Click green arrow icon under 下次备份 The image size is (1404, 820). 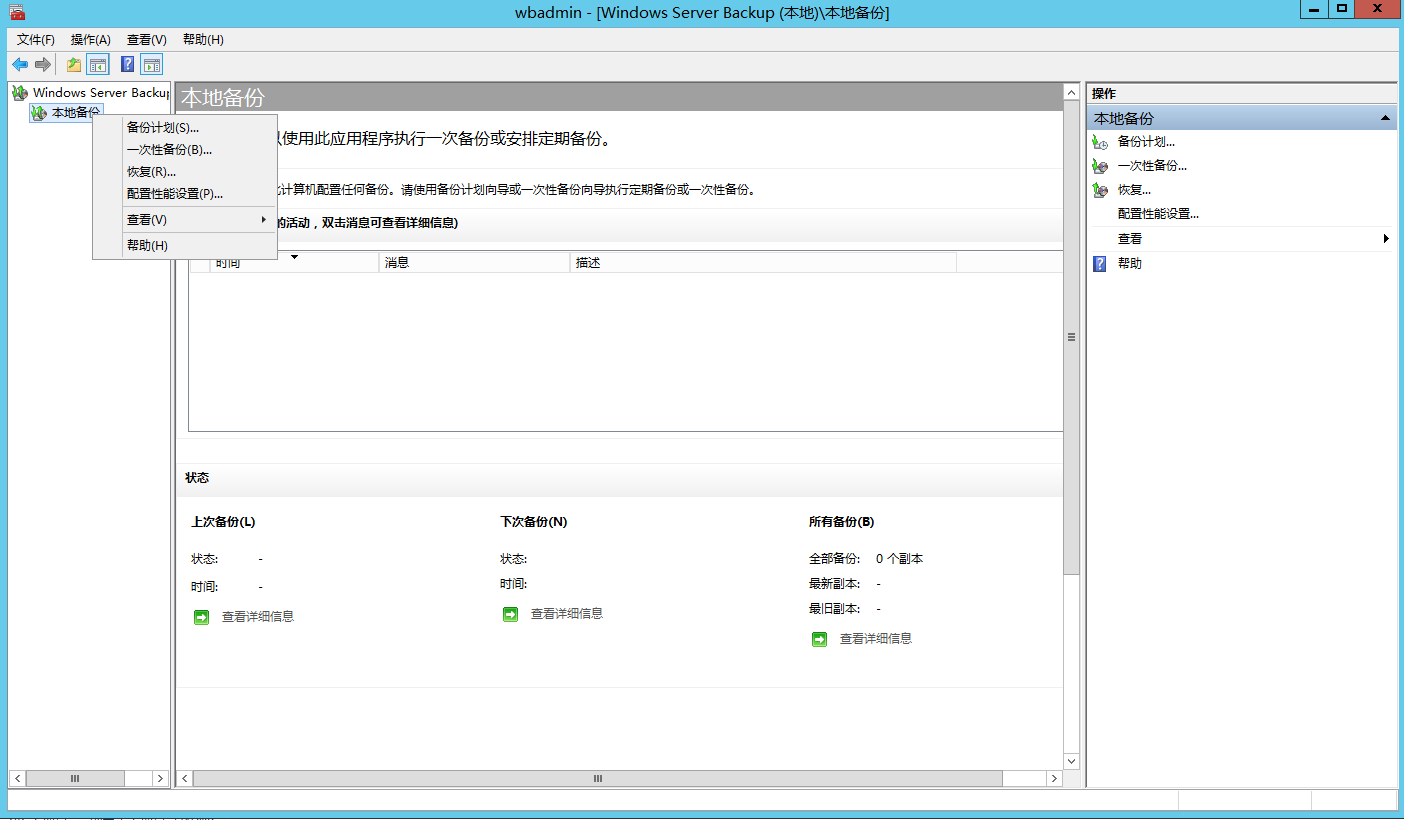(x=511, y=614)
